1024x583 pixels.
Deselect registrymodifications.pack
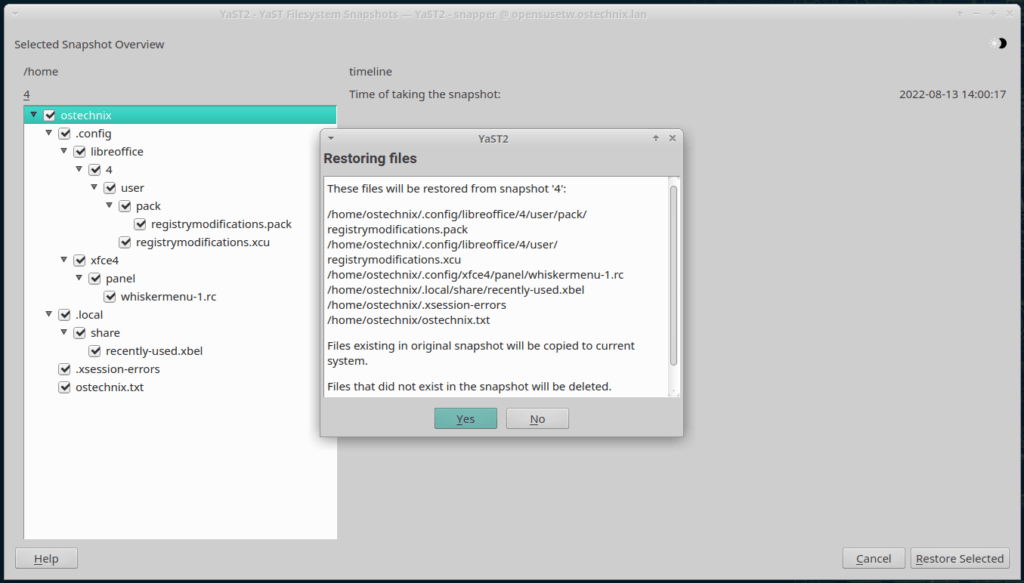click(140, 224)
